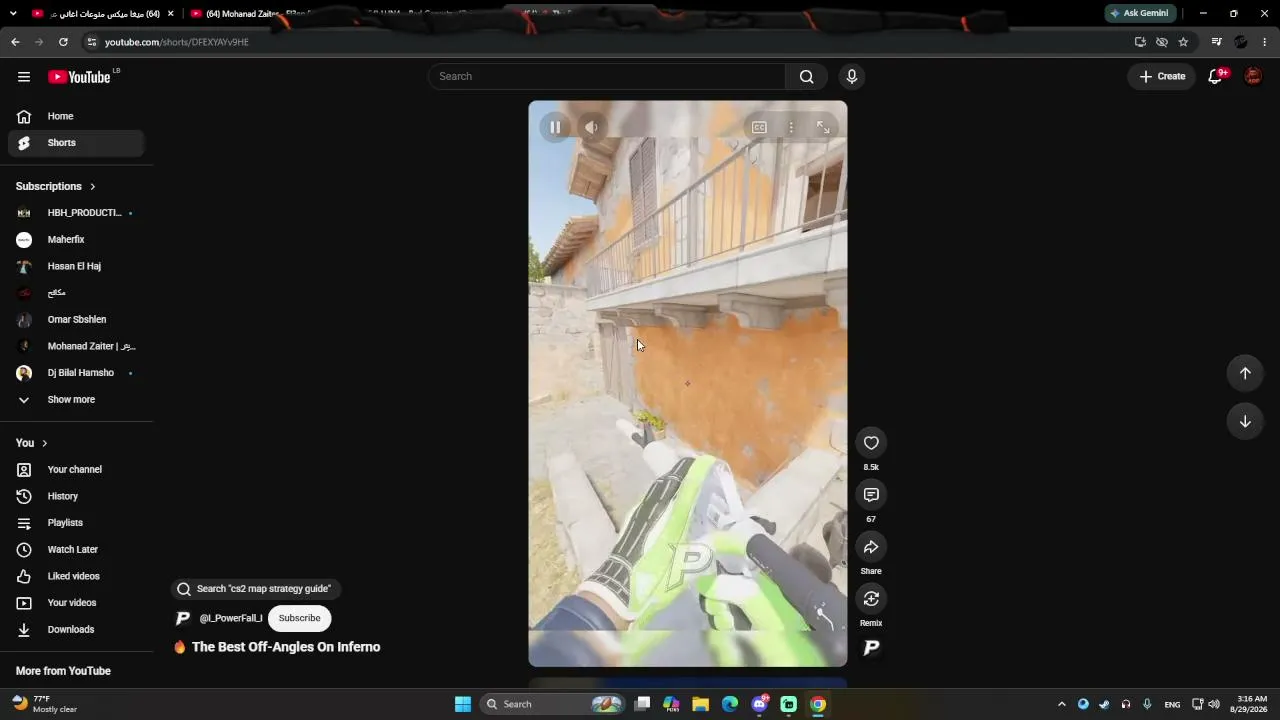
Task: Open the comments for this Short
Action: click(871, 495)
